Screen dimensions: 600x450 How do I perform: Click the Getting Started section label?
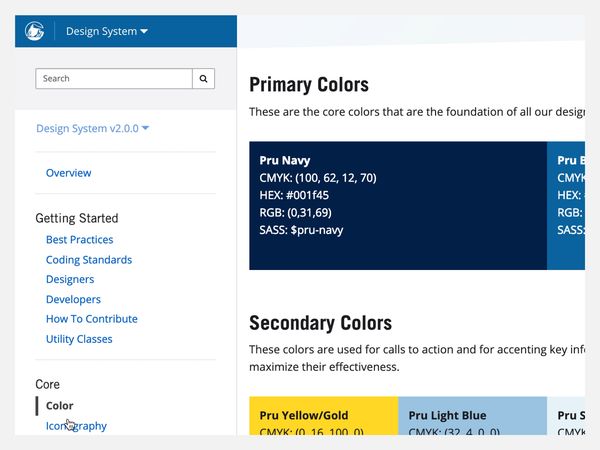(77, 218)
